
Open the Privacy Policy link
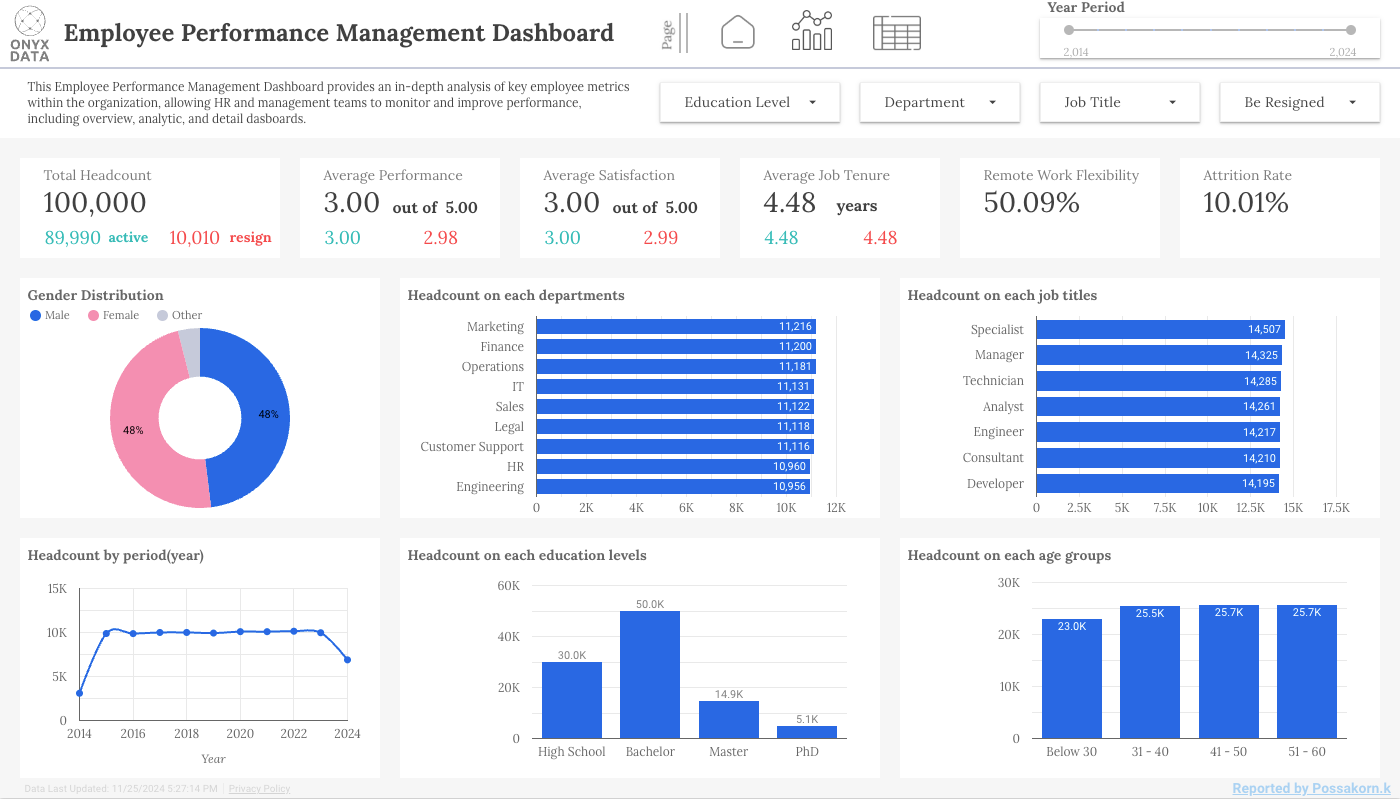pos(259,789)
